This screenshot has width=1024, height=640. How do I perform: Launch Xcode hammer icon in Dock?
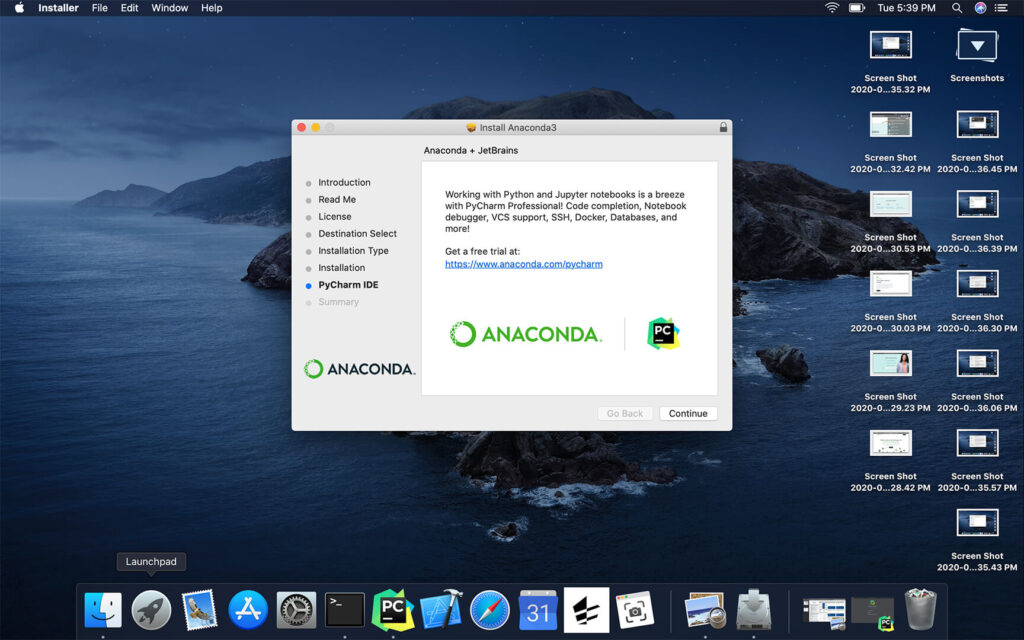(x=441, y=610)
